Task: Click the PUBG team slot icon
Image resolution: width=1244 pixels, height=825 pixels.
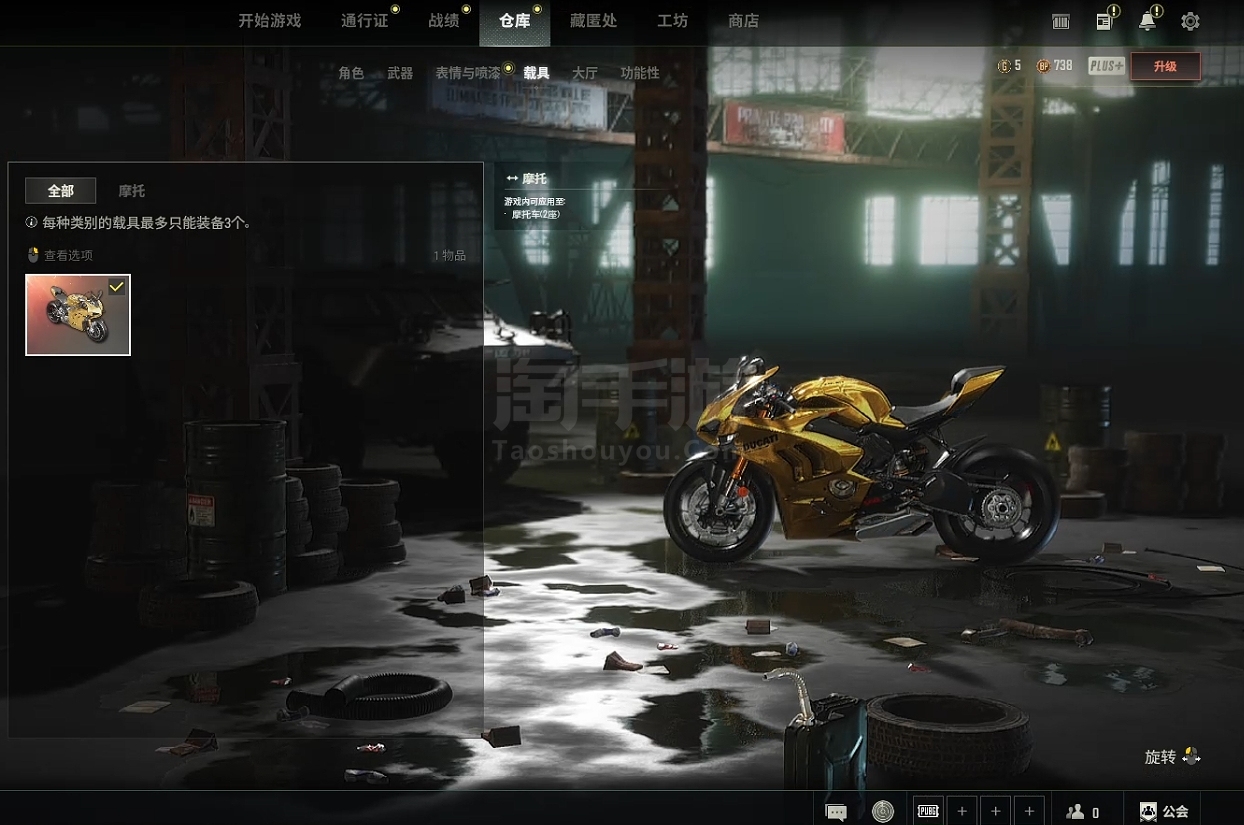Action: tap(928, 812)
